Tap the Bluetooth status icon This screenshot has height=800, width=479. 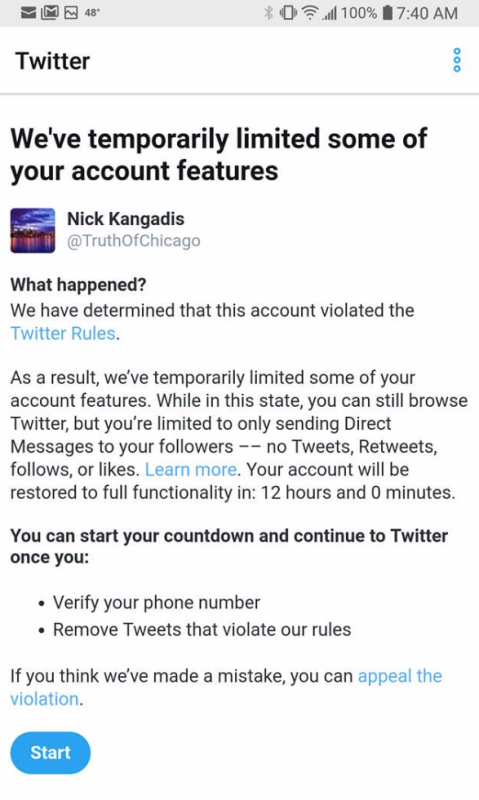268,13
